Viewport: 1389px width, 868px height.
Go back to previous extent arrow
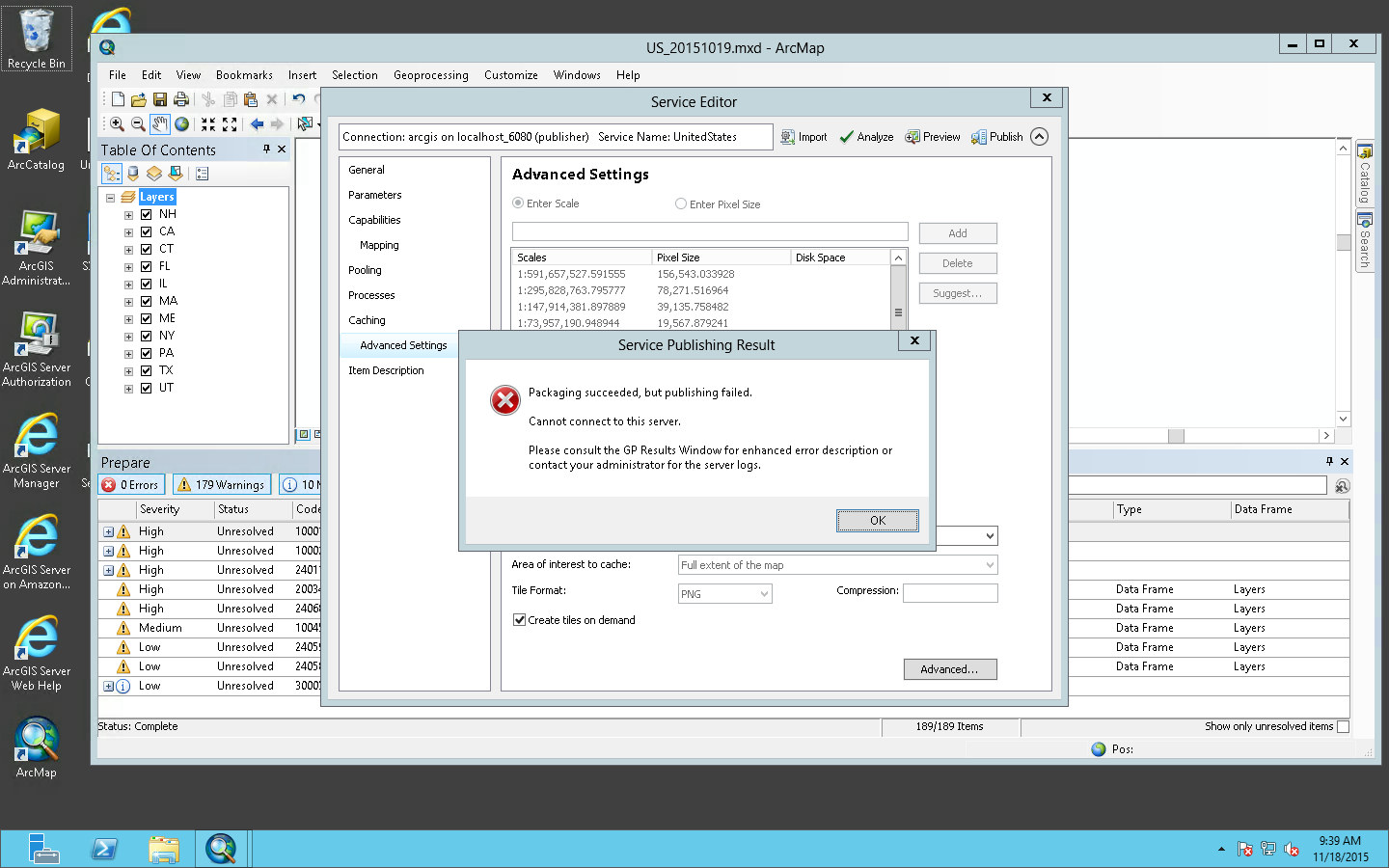257,124
